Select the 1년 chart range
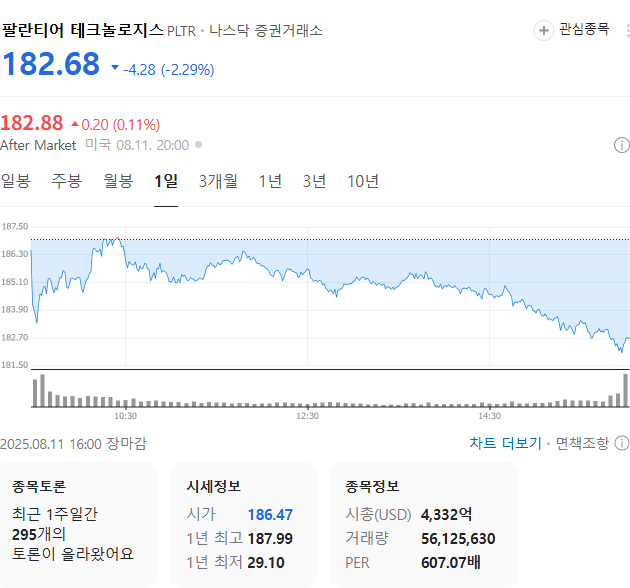Screen dimensions: 630x588 (x=270, y=181)
